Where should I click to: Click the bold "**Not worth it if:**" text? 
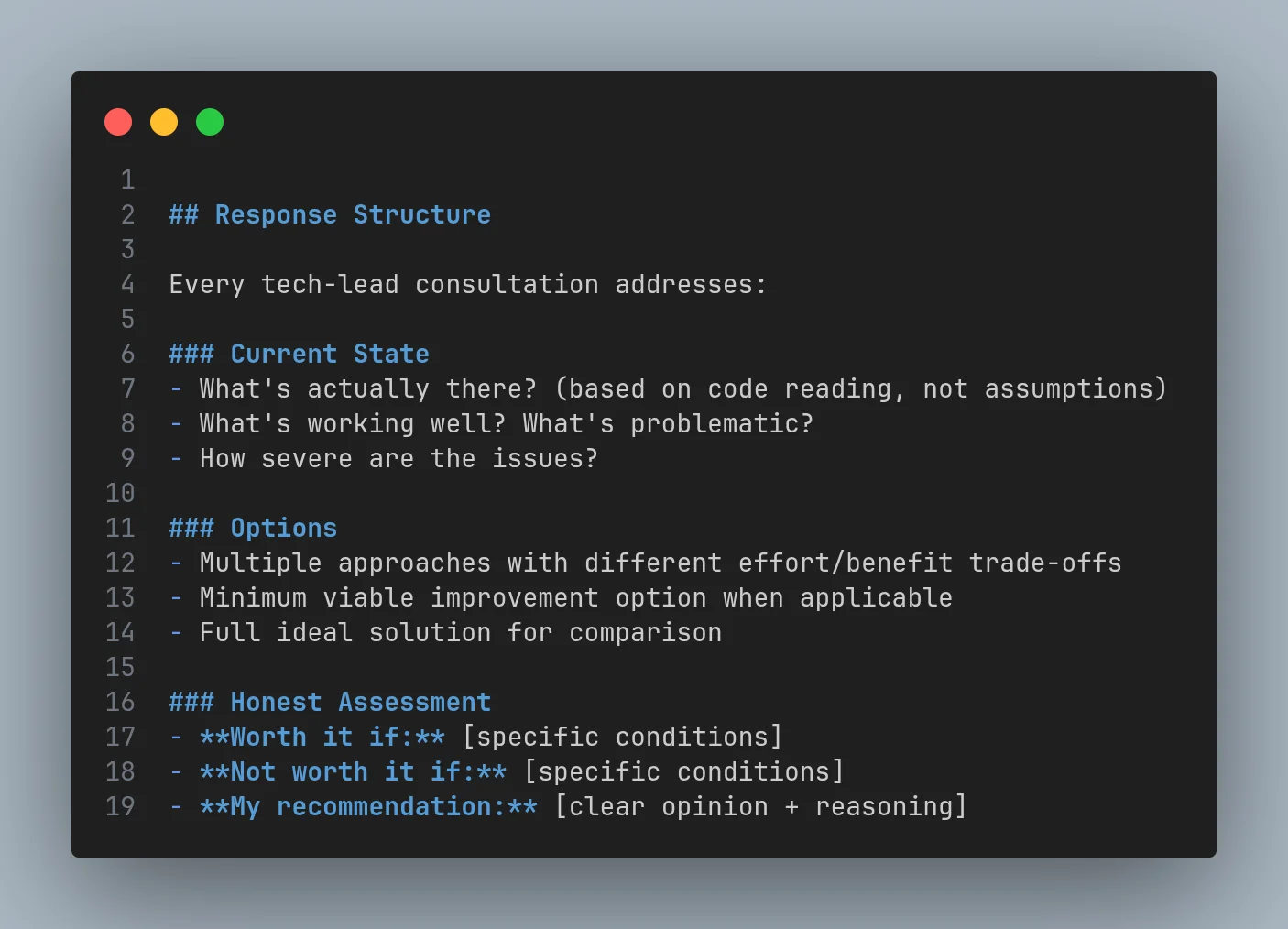tap(353, 772)
